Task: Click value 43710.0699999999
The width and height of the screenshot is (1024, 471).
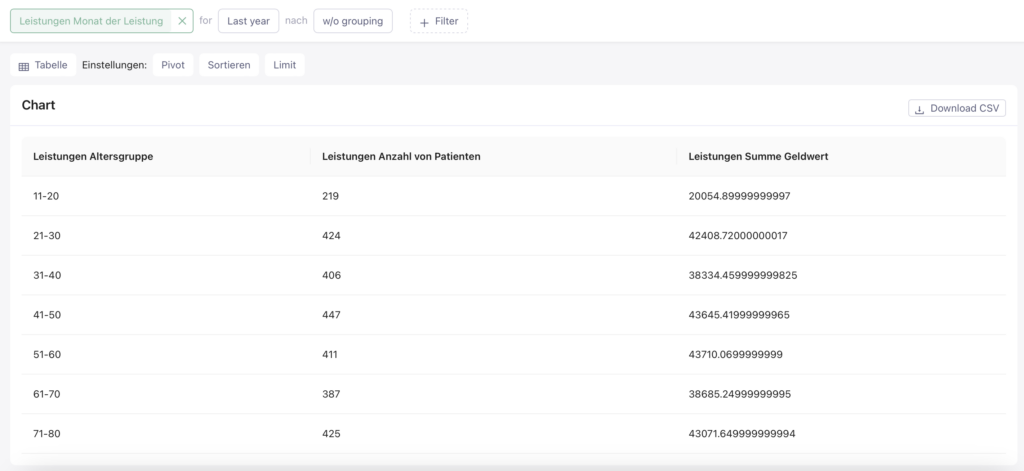Action: (735, 355)
